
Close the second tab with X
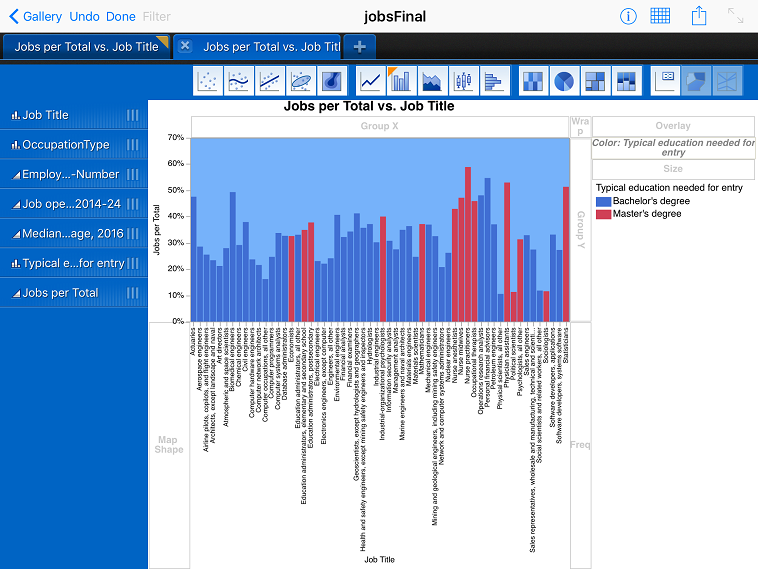[184, 46]
